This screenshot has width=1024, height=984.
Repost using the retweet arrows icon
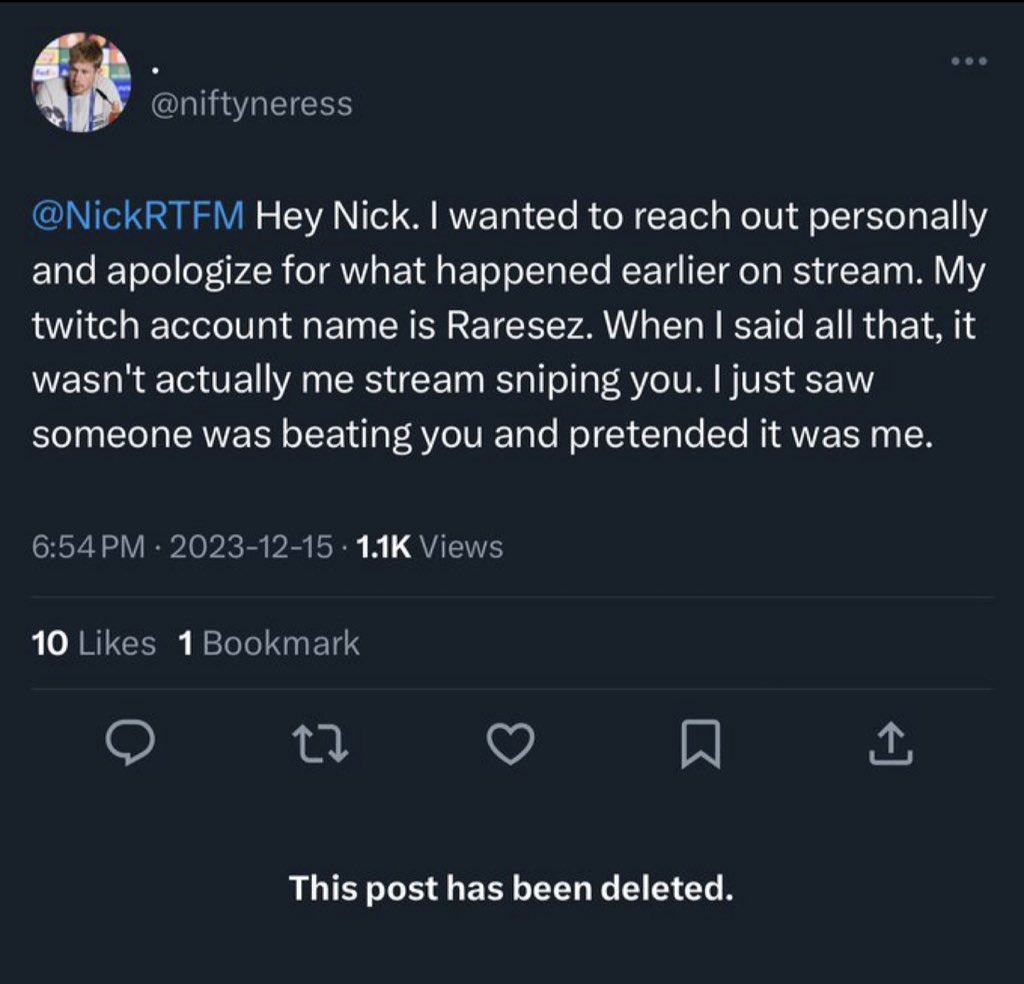click(320, 744)
